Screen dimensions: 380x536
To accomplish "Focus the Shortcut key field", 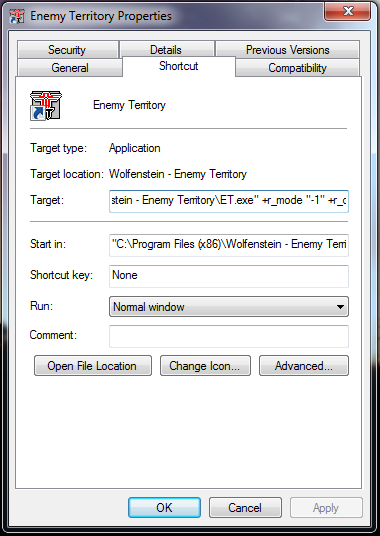I will pyautogui.click(x=229, y=276).
